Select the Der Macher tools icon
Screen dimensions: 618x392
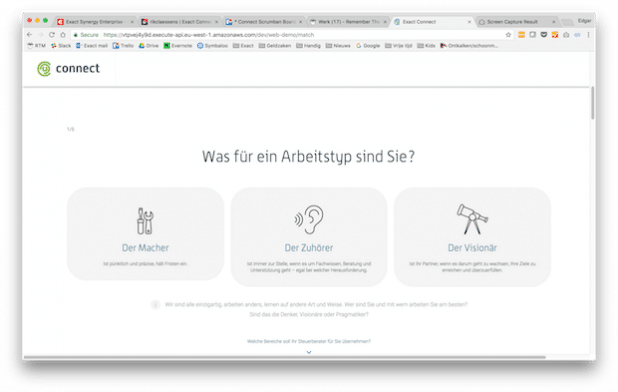145,221
